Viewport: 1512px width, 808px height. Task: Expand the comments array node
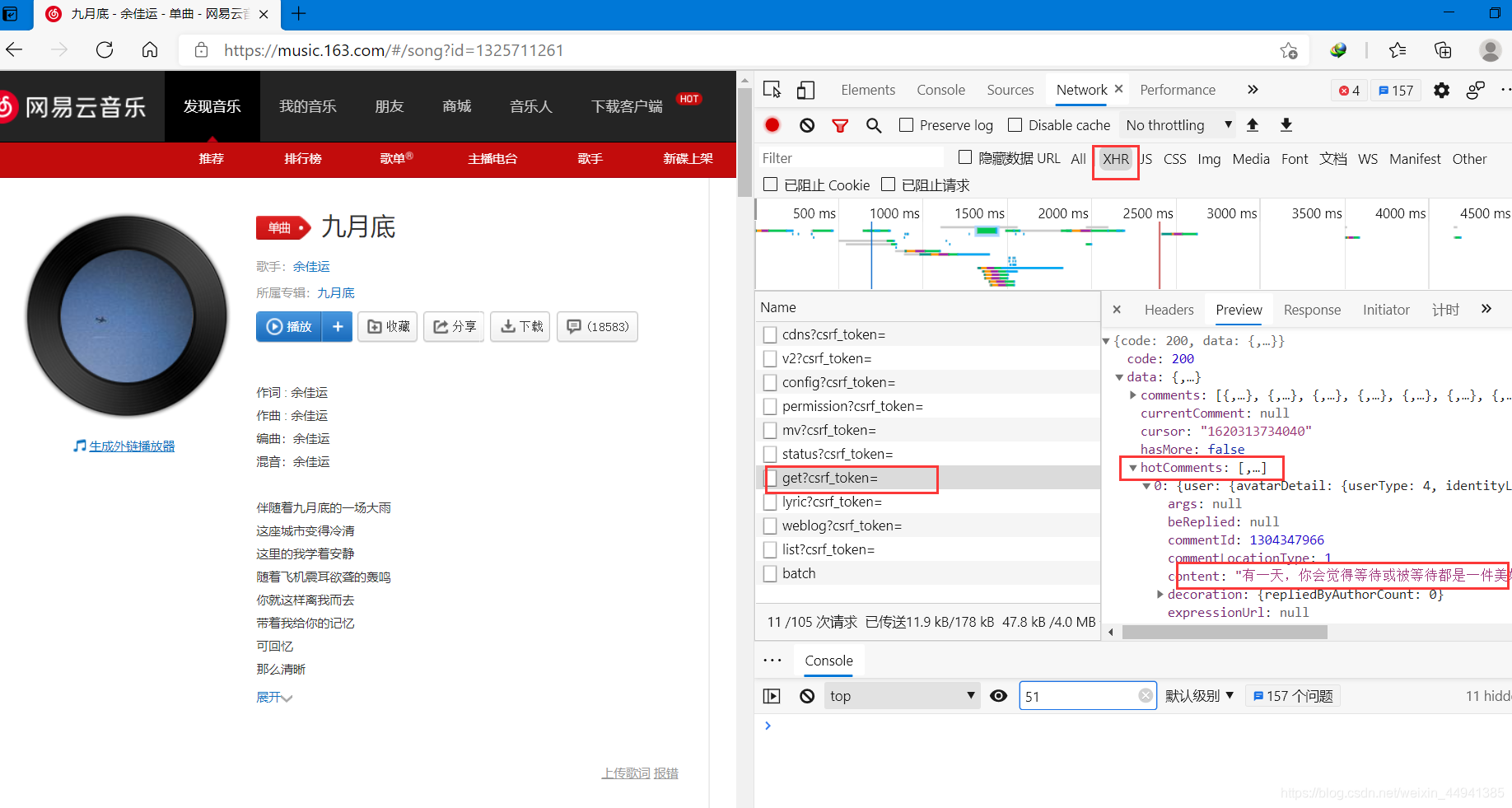coord(1133,395)
